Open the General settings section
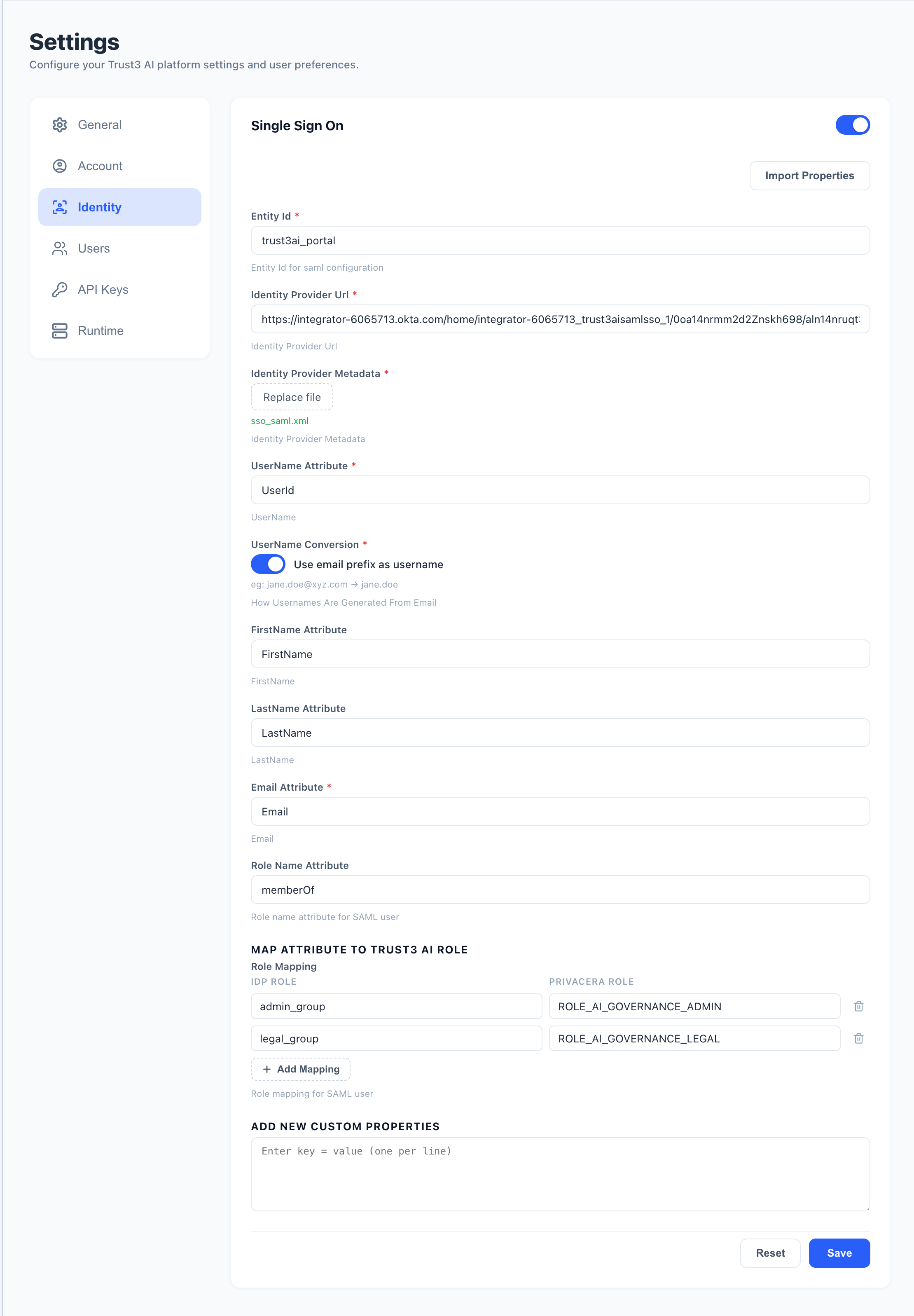 tap(120, 125)
